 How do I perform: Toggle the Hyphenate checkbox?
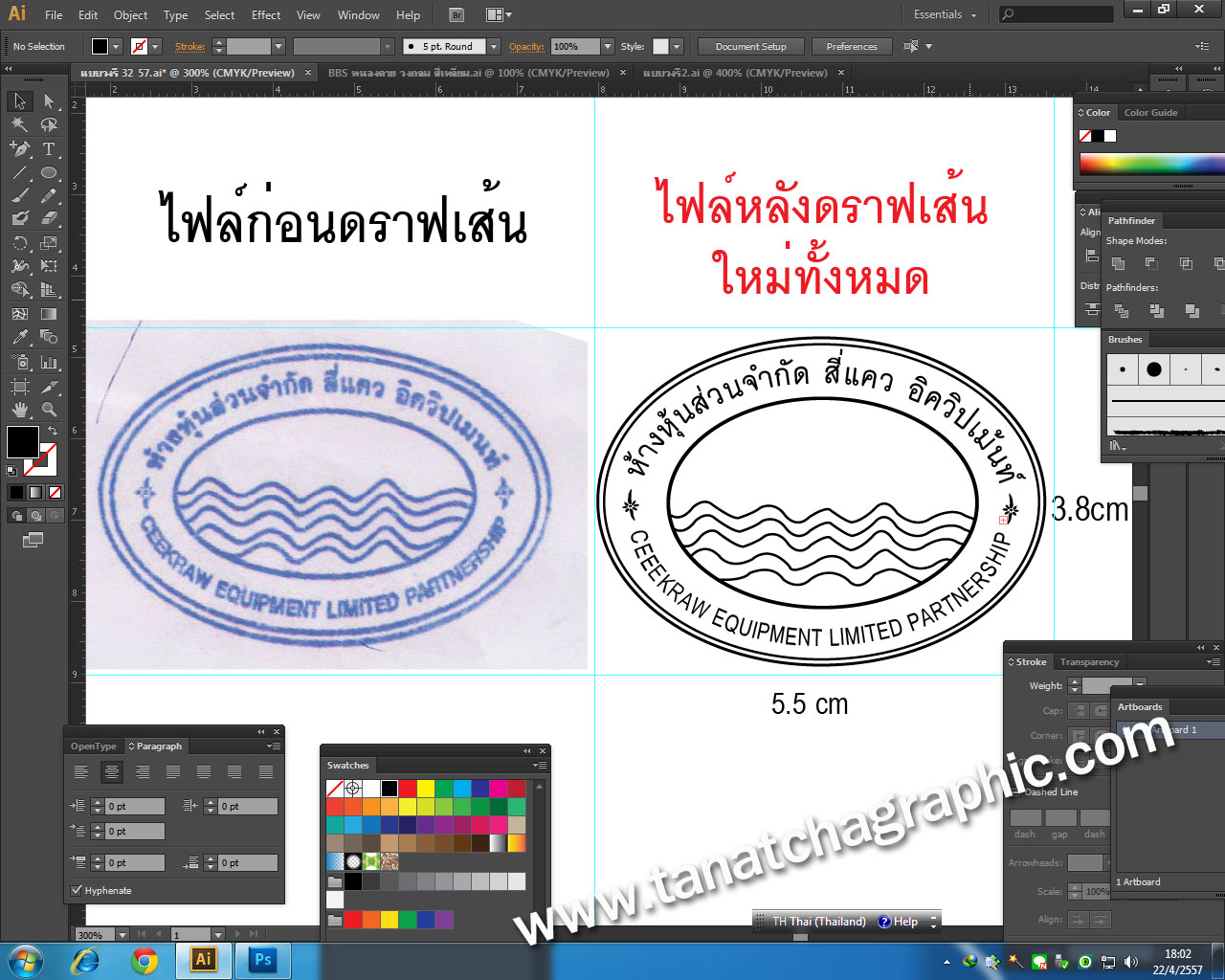(x=77, y=890)
